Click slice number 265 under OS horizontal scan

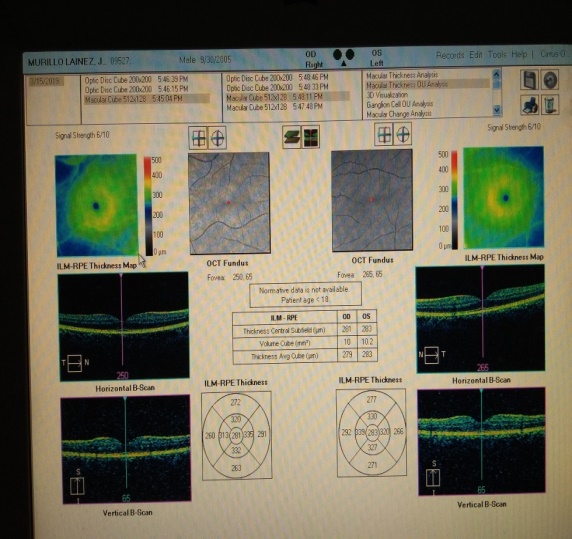483,367
